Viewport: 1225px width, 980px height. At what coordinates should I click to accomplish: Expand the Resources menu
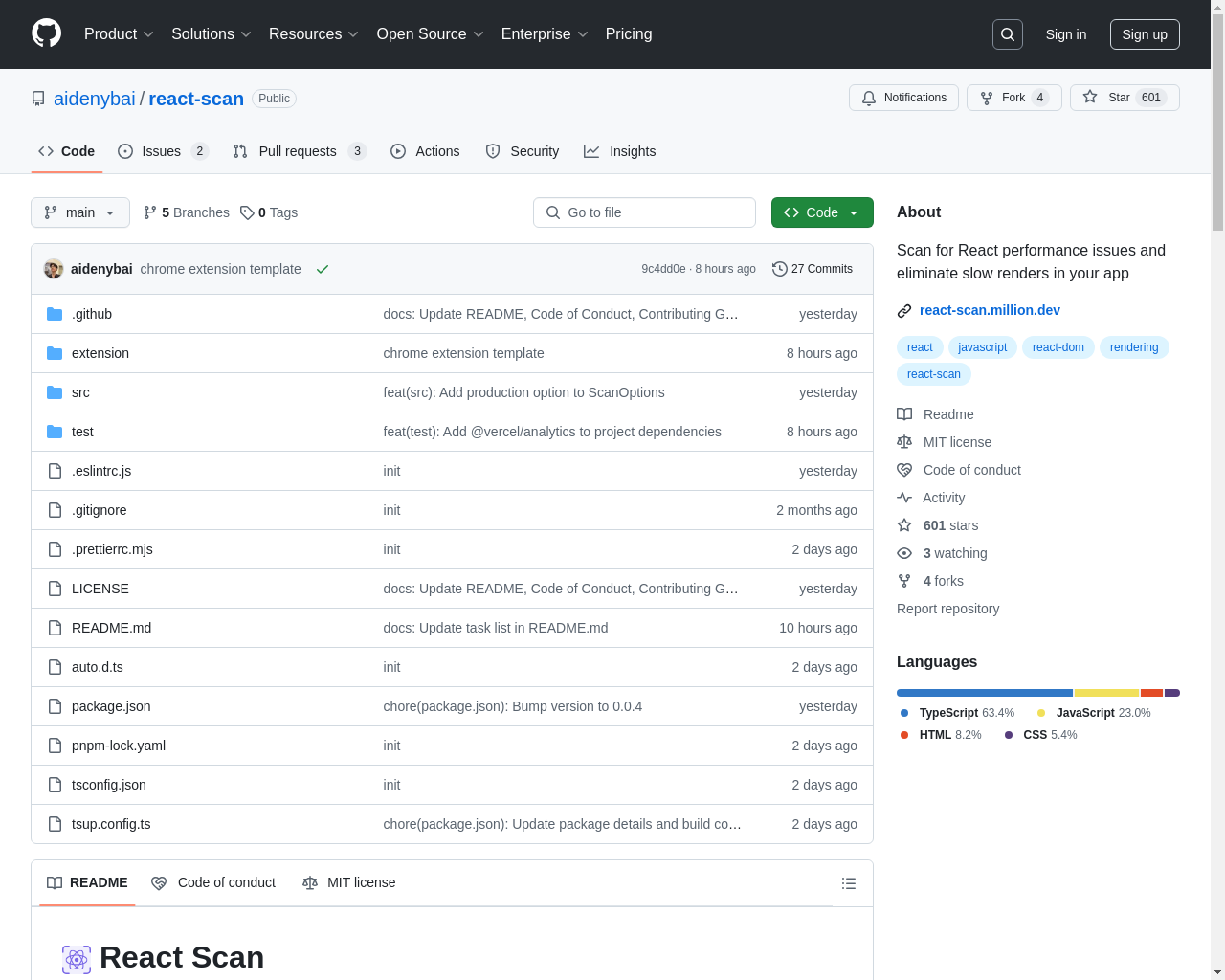pyautogui.click(x=314, y=34)
